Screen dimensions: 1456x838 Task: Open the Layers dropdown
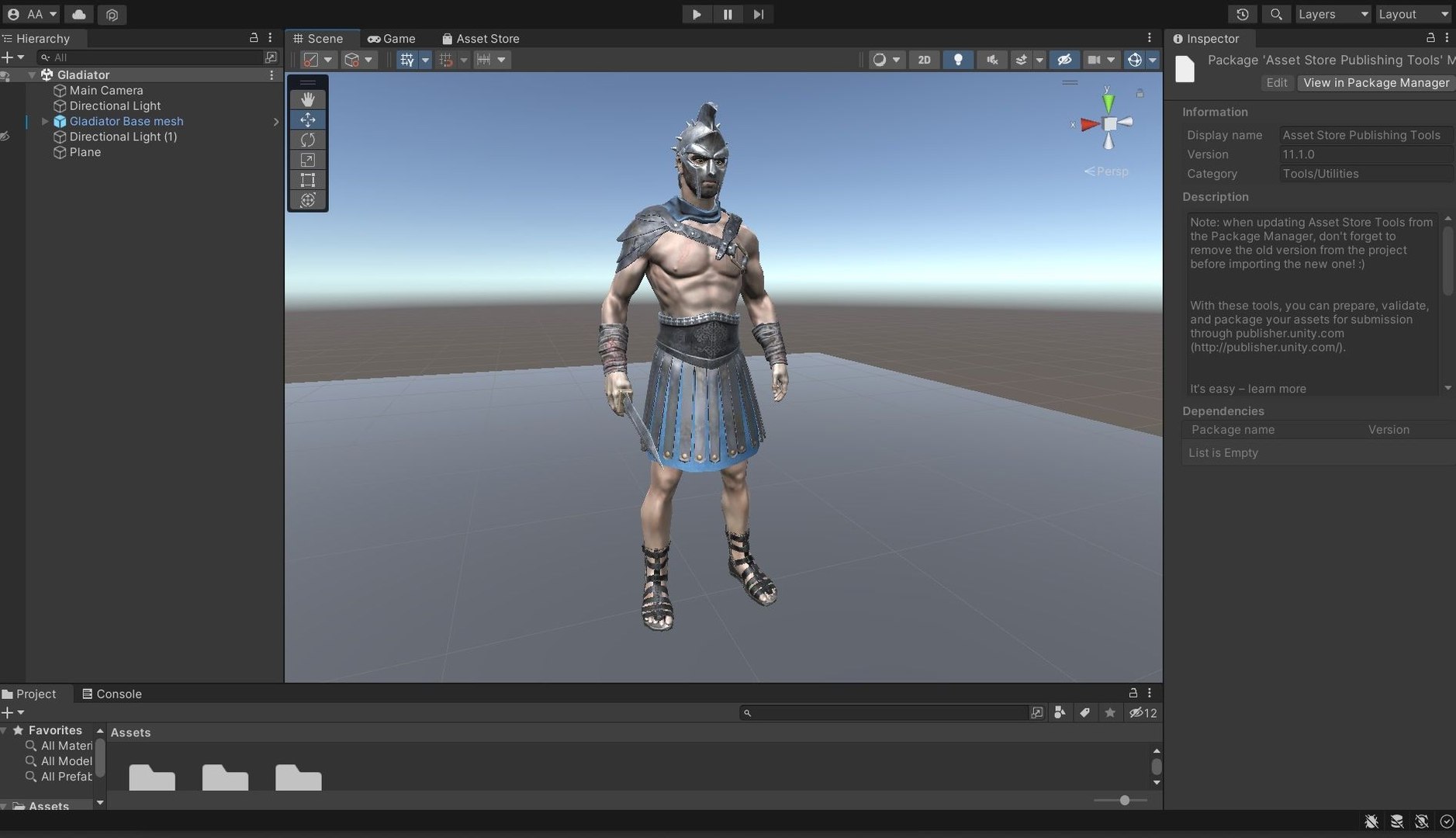tap(1333, 14)
